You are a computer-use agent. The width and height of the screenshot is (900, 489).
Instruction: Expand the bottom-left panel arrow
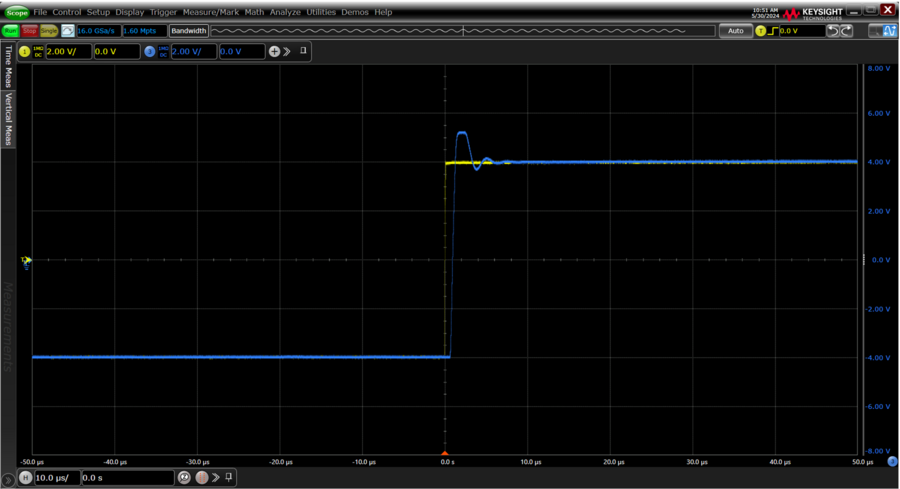[9, 478]
